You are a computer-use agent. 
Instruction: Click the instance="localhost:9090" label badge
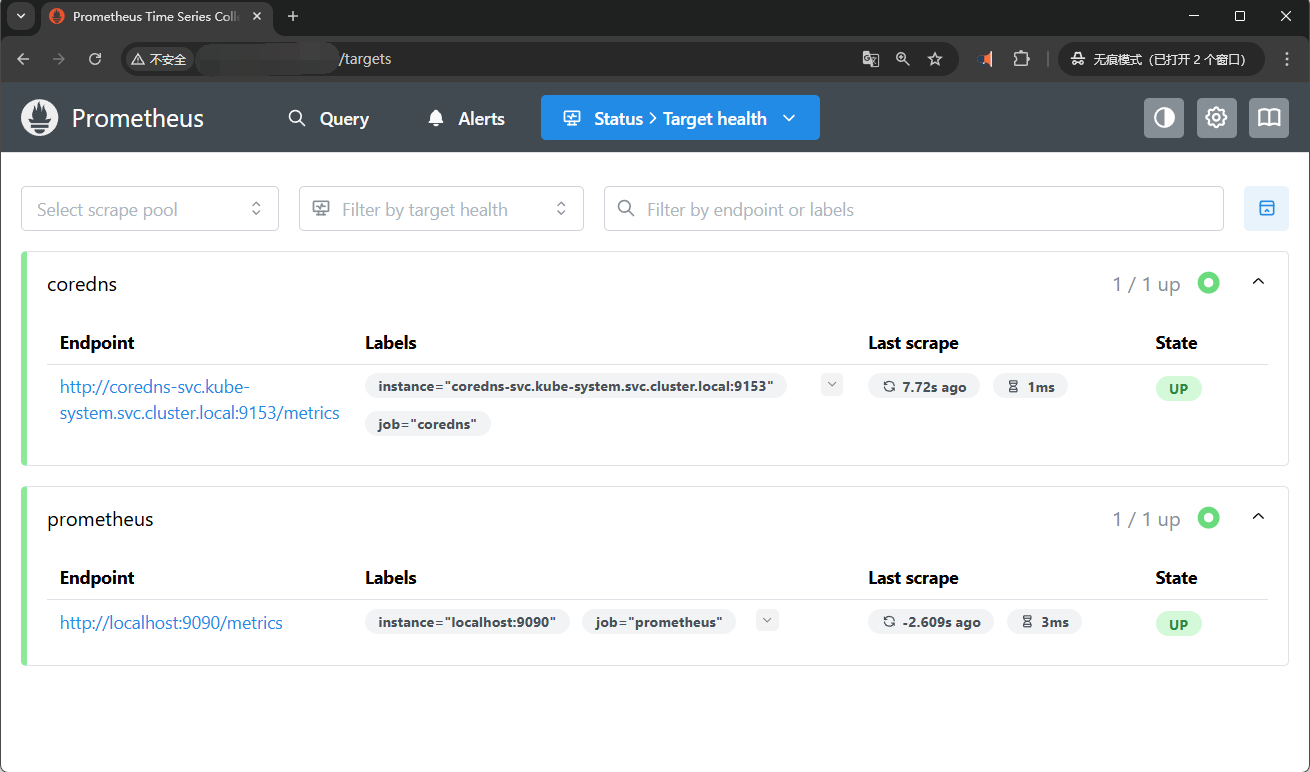(x=467, y=622)
